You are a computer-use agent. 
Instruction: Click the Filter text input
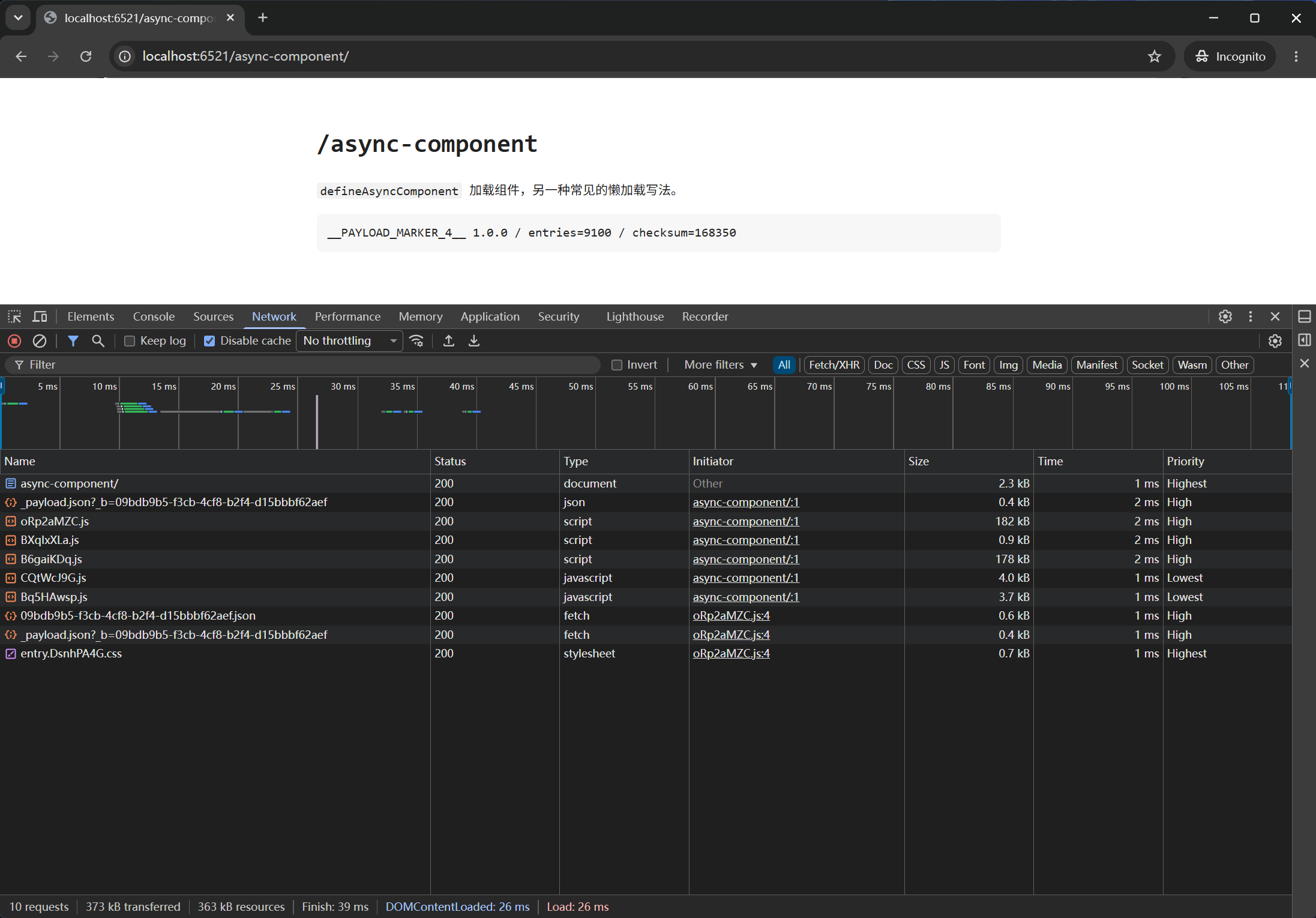coord(302,365)
